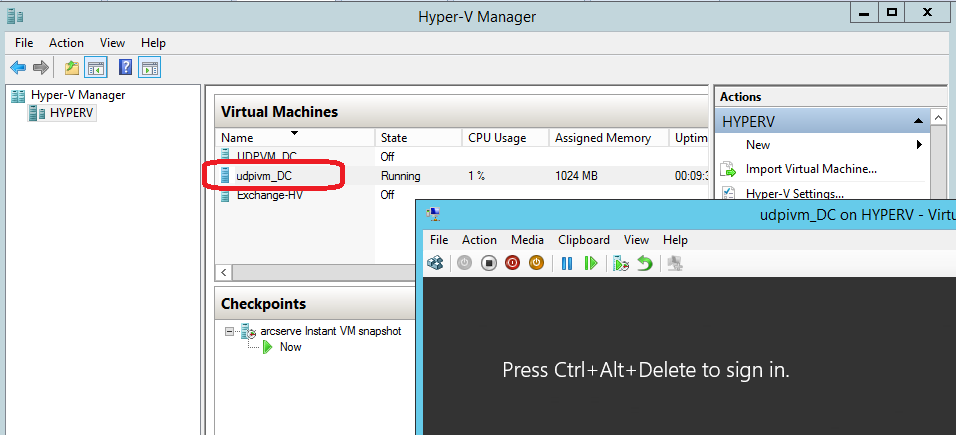Open the blue question-mark help icon
This screenshot has height=435, width=956.
pos(126,67)
